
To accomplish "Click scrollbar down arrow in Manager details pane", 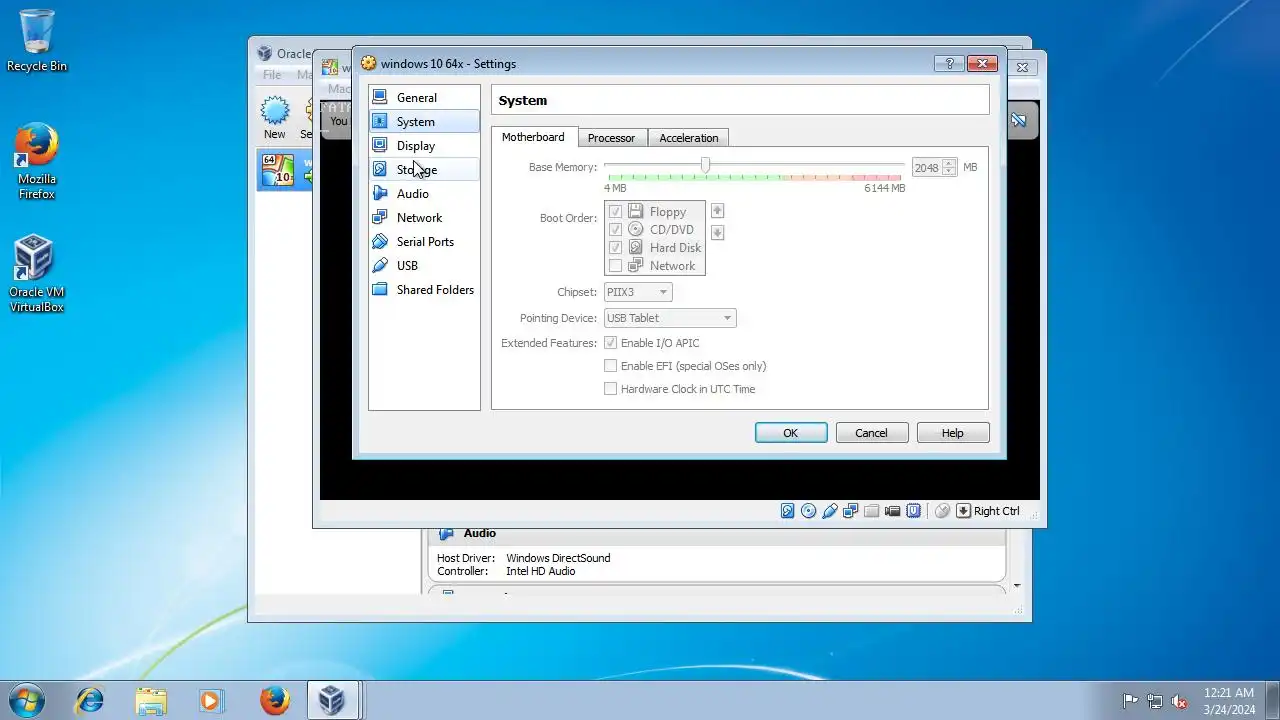I will 1017,586.
